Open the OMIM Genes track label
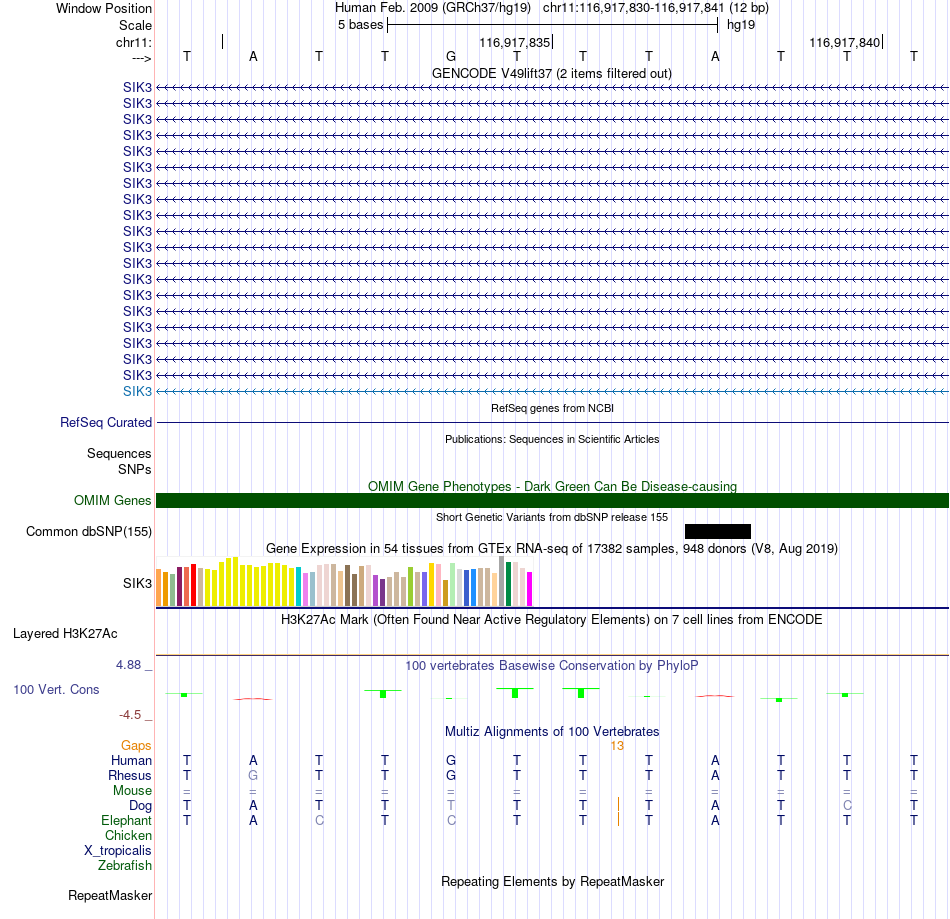 (x=113, y=500)
